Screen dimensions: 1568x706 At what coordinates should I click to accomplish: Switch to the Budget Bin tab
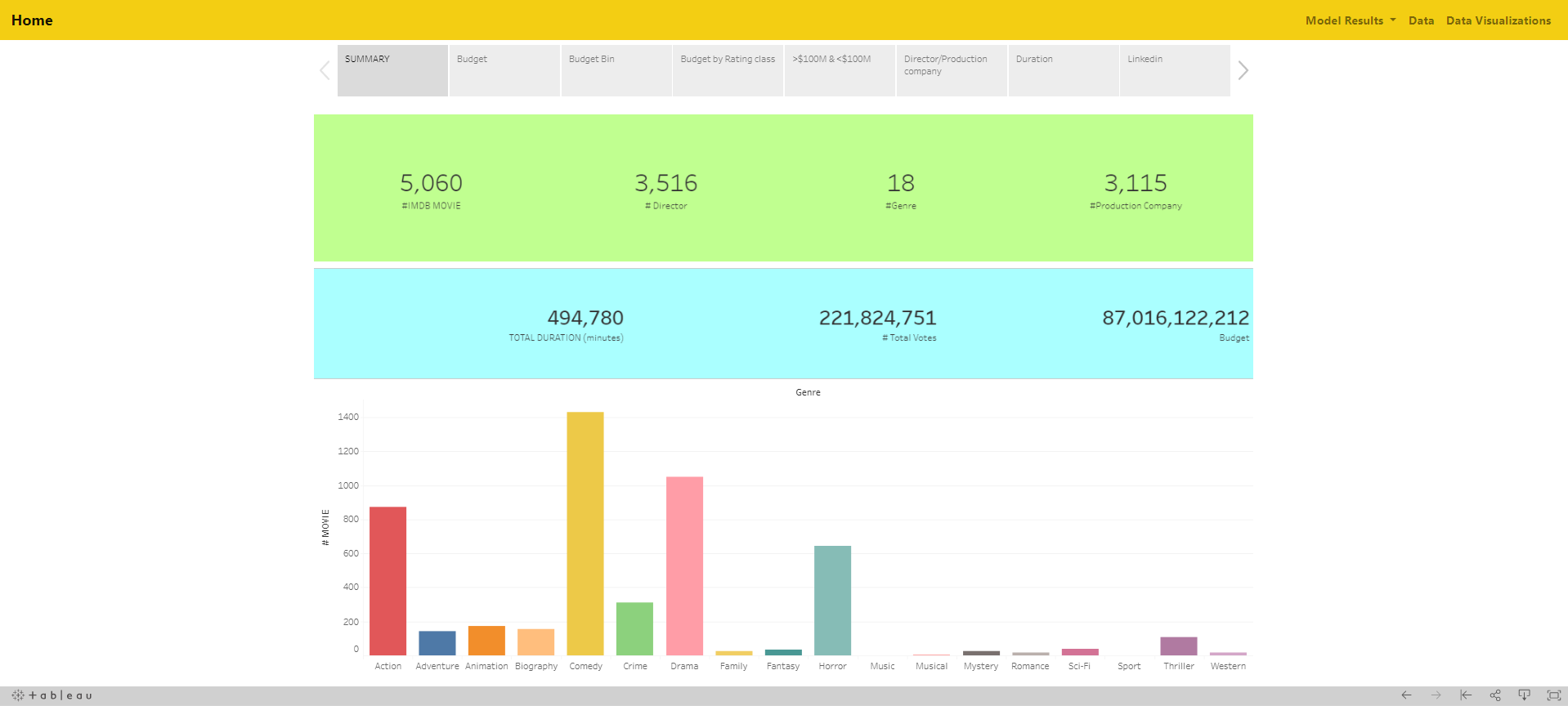click(616, 70)
